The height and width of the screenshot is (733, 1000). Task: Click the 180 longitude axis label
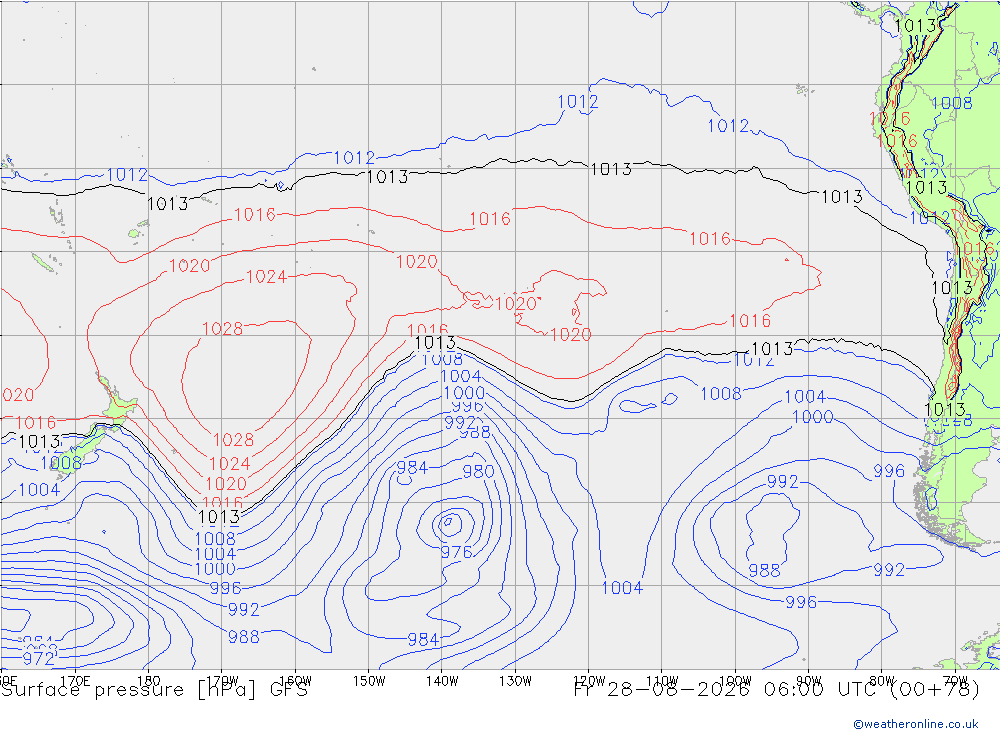(149, 681)
